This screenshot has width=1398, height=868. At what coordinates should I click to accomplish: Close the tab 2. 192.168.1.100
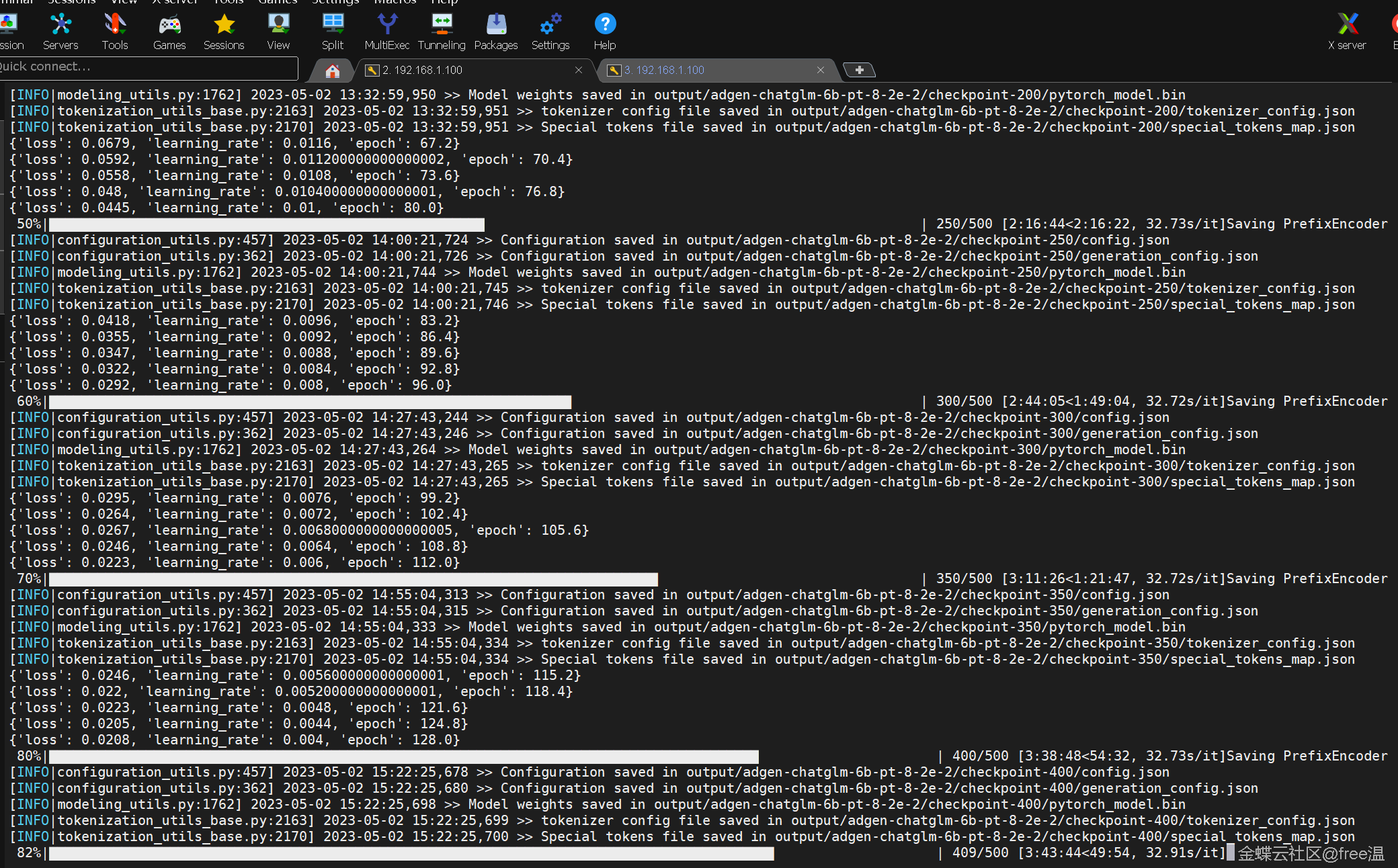coord(579,71)
